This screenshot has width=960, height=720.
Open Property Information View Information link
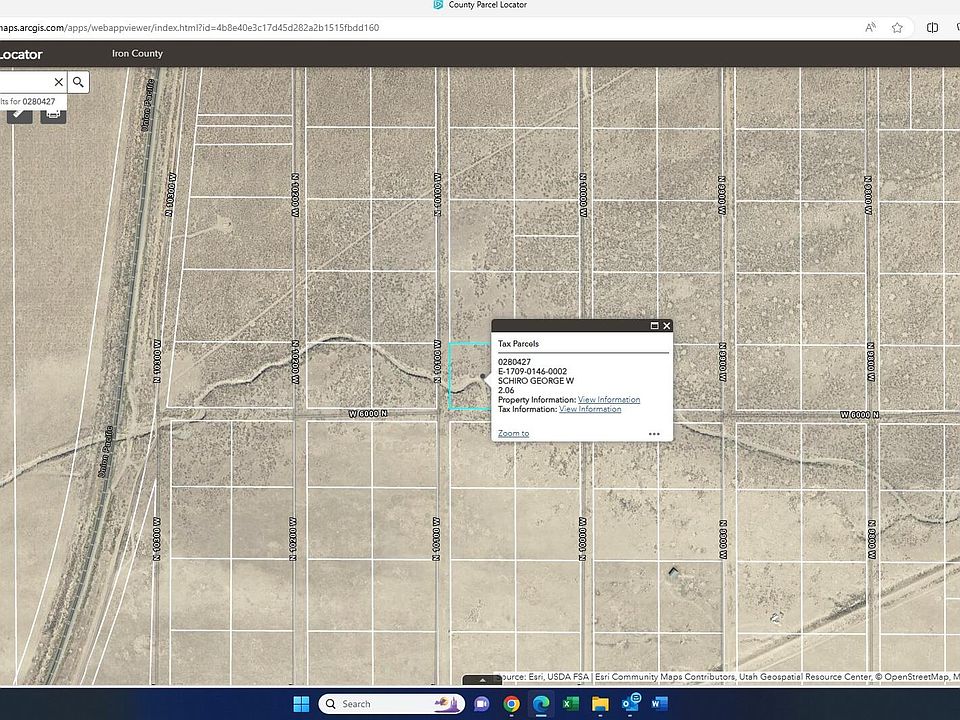pos(609,400)
